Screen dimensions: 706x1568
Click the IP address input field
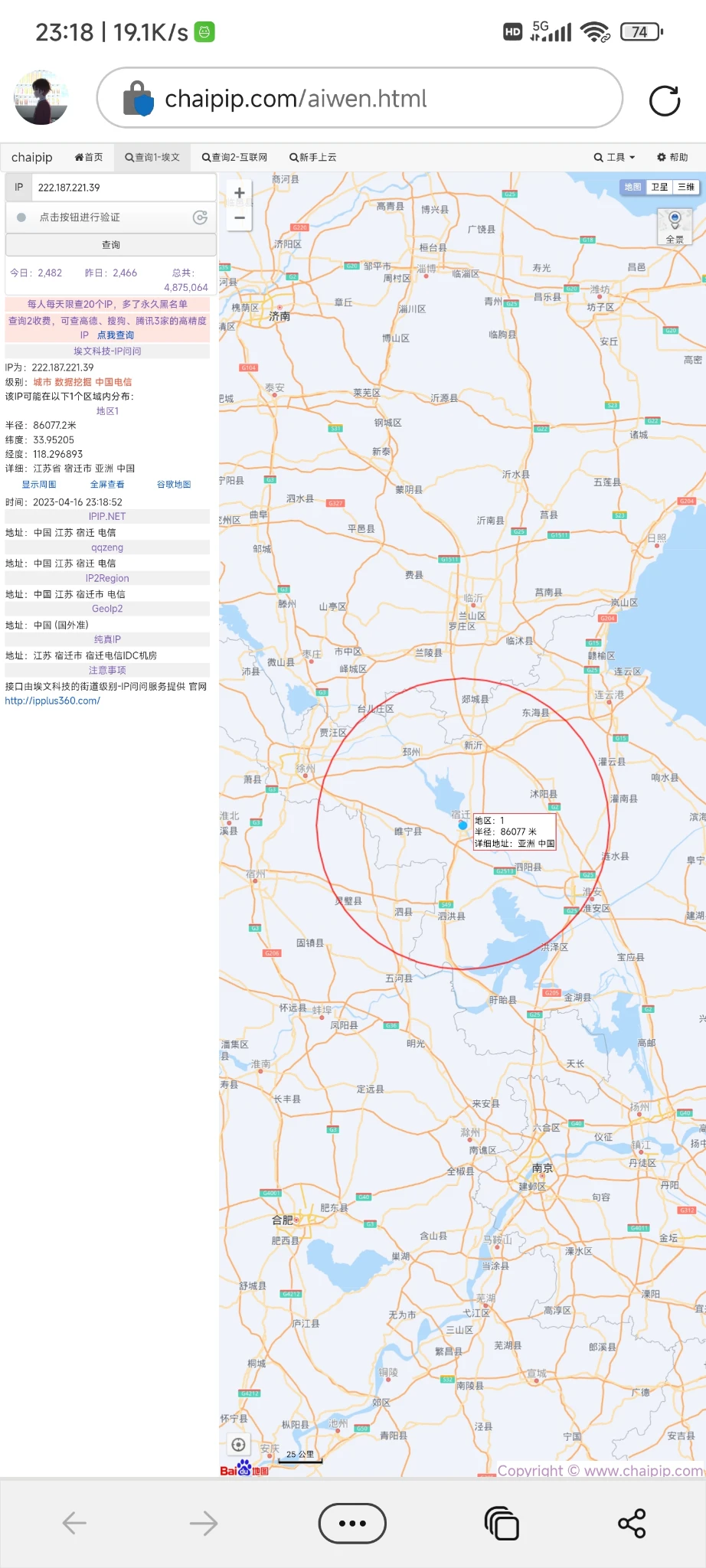point(123,188)
